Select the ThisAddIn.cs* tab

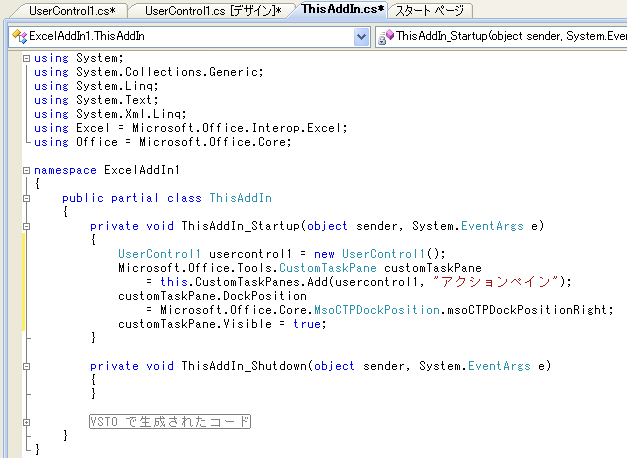coord(342,9)
